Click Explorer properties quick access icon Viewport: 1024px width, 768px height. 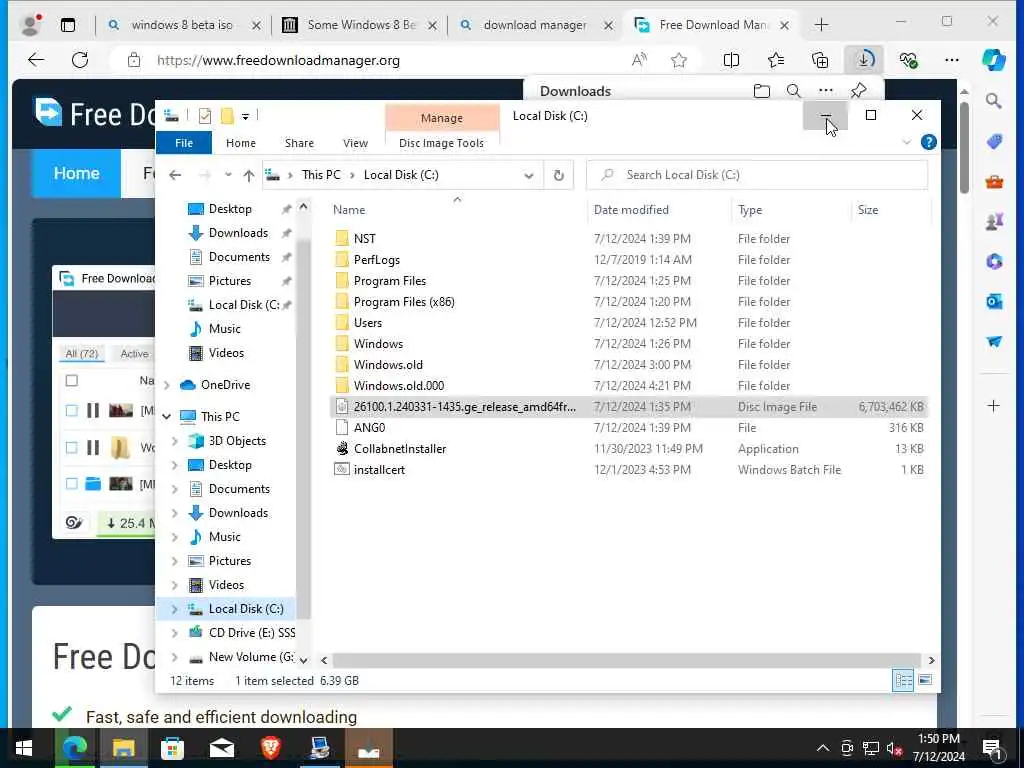[204, 116]
